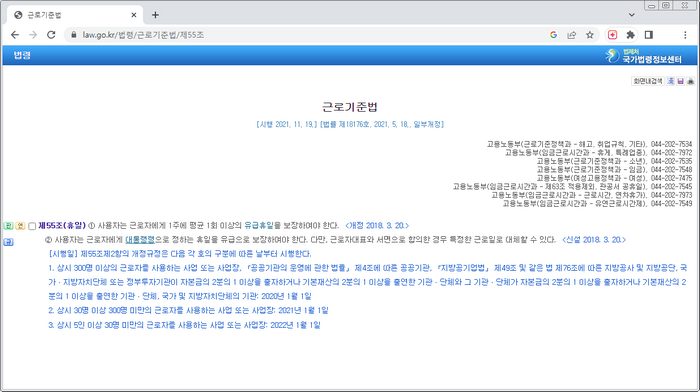Open the 제55조(휴일) article title
Viewport: 700px width, 392px height.
(x=62, y=225)
